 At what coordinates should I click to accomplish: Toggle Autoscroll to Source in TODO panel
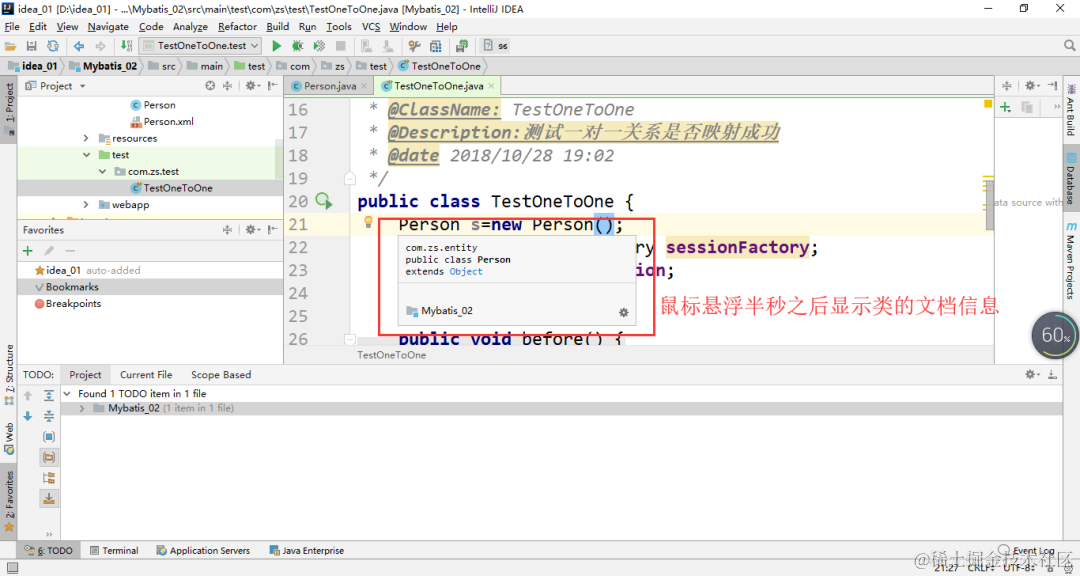pyautogui.click(x=49, y=499)
